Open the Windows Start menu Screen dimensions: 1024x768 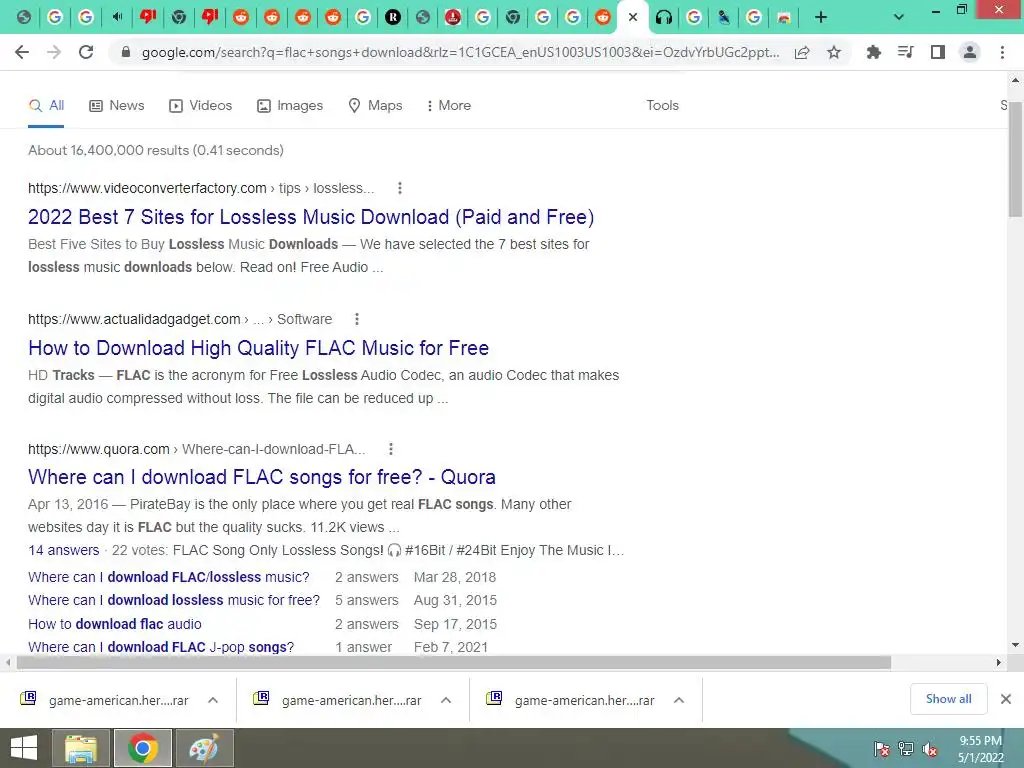tap(24, 748)
